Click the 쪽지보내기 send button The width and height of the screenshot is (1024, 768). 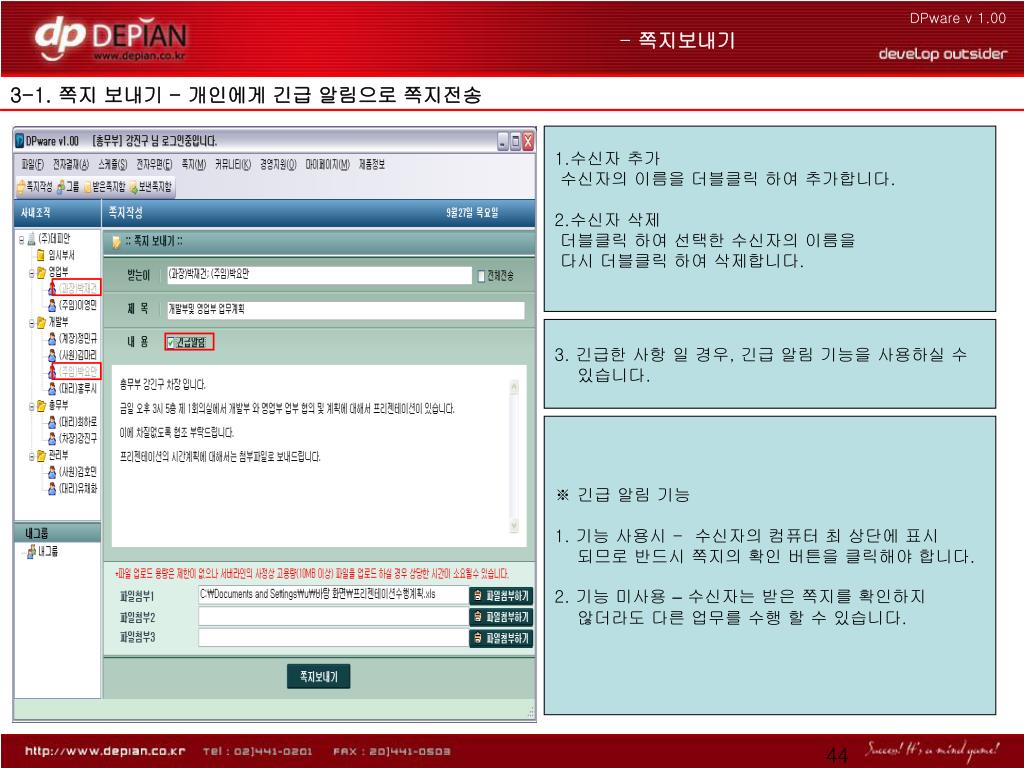[319, 677]
